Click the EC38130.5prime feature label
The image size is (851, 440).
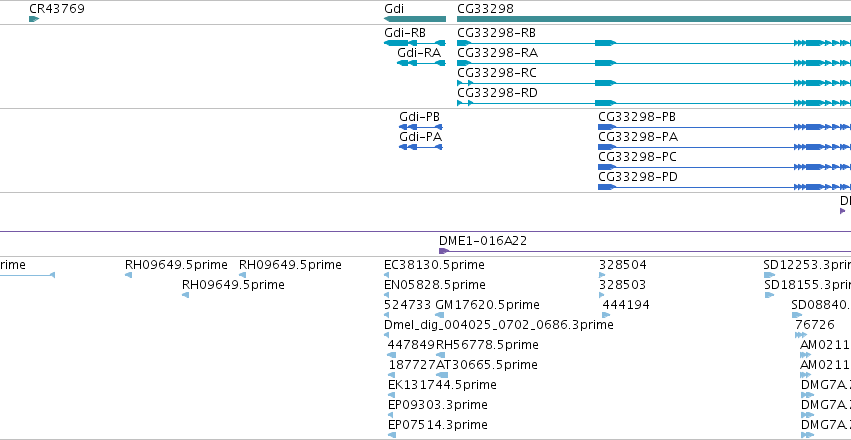pos(434,265)
